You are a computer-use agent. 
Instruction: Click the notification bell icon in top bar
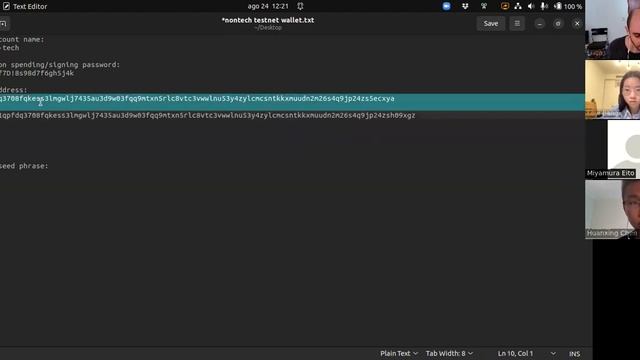300,6
